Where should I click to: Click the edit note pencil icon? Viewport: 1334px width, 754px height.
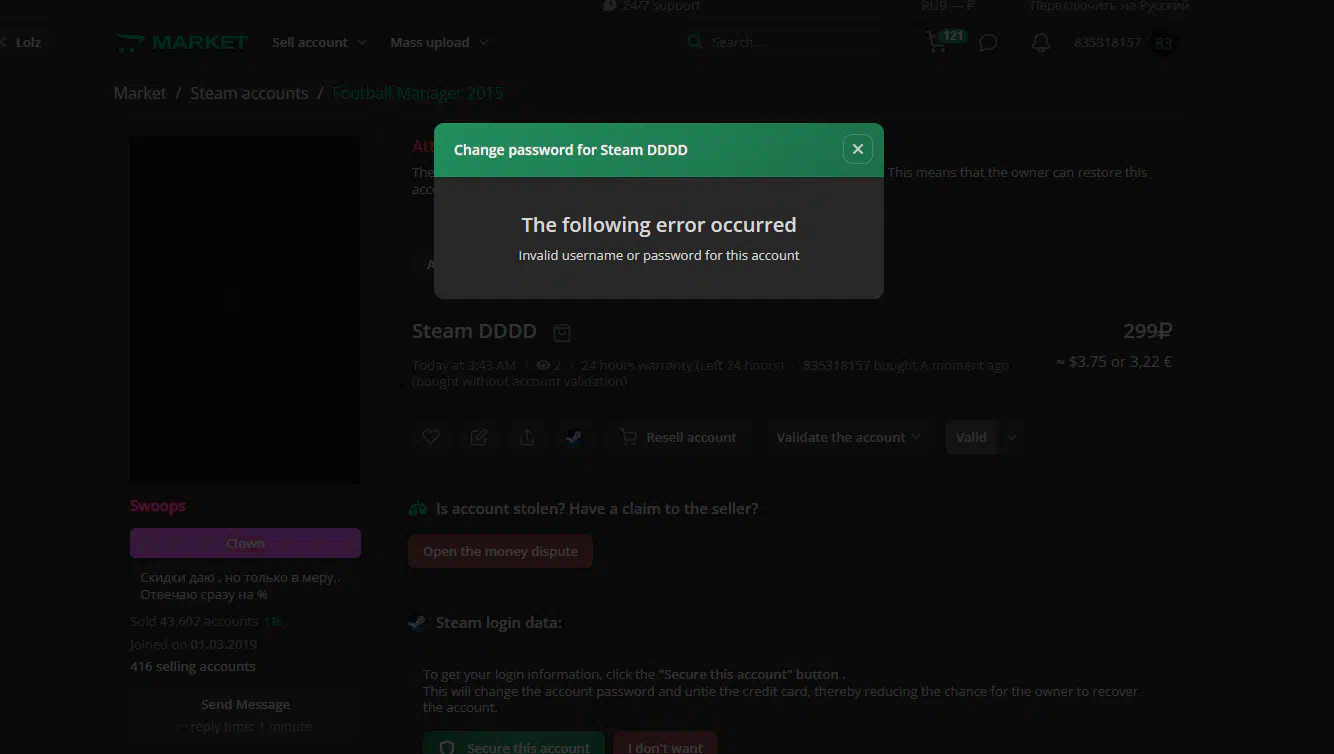pos(479,437)
